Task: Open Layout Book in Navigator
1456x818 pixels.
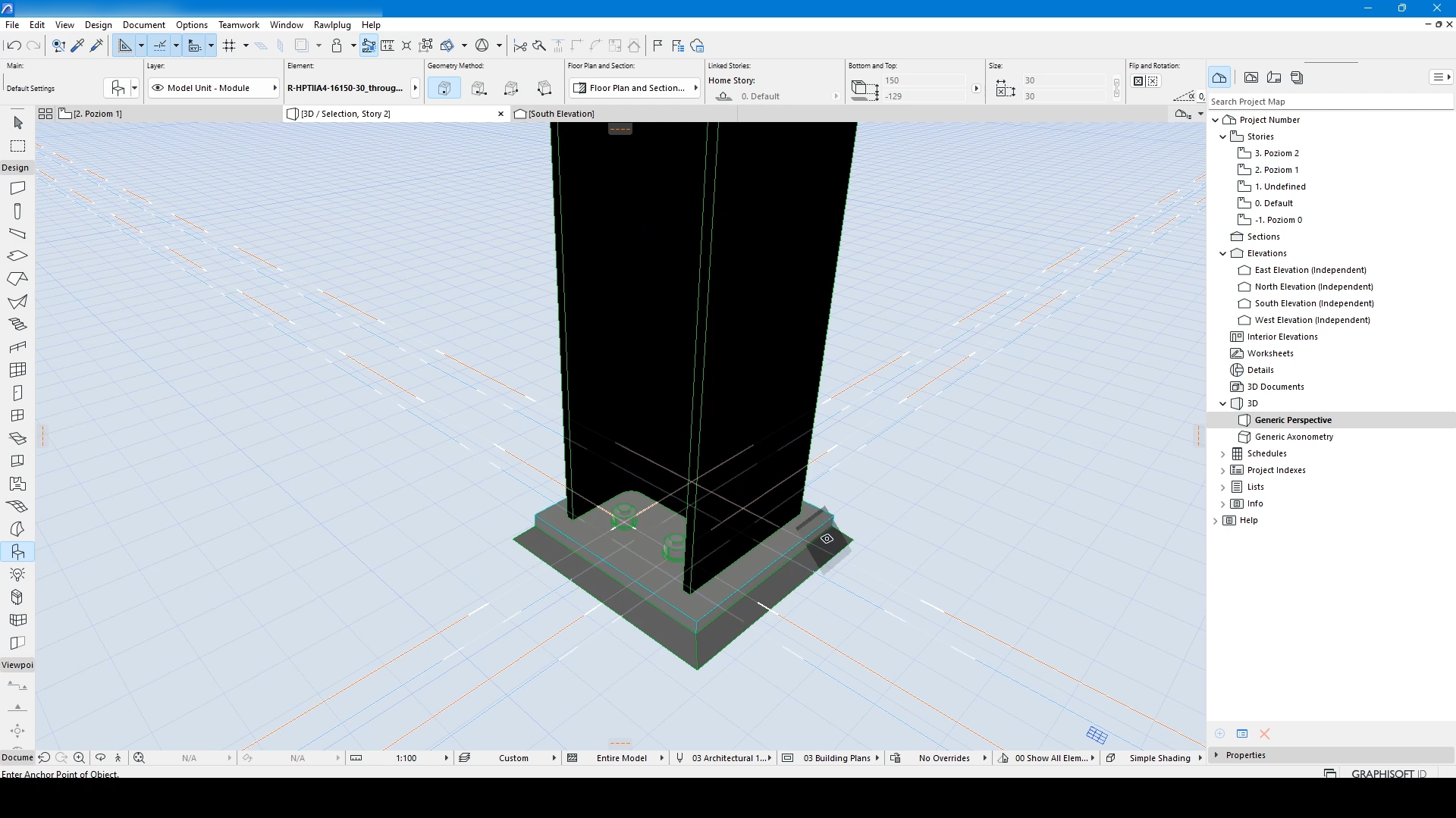Action: coord(1274,77)
